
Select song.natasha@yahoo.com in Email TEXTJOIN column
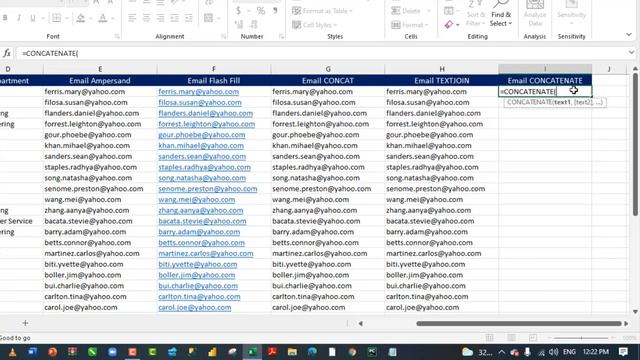(442, 178)
